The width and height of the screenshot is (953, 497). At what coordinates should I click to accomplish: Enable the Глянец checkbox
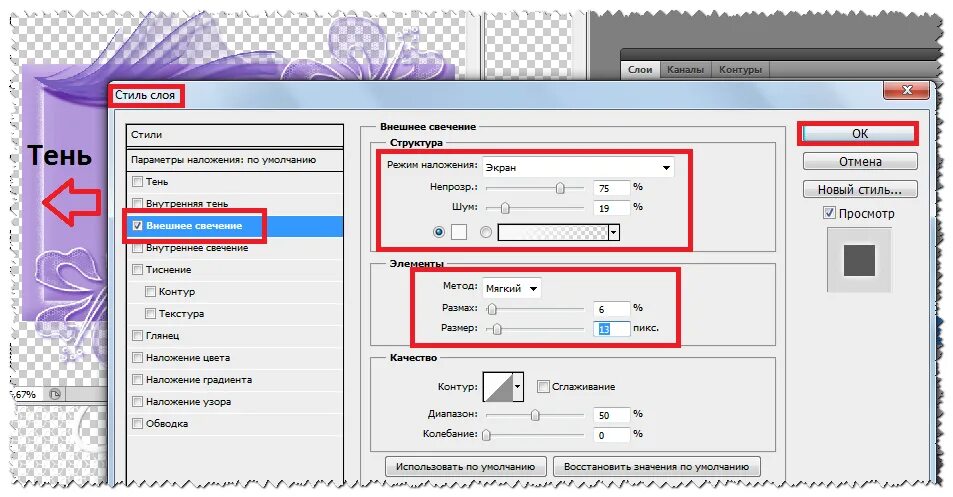pyautogui.click(x=137, y=335)
